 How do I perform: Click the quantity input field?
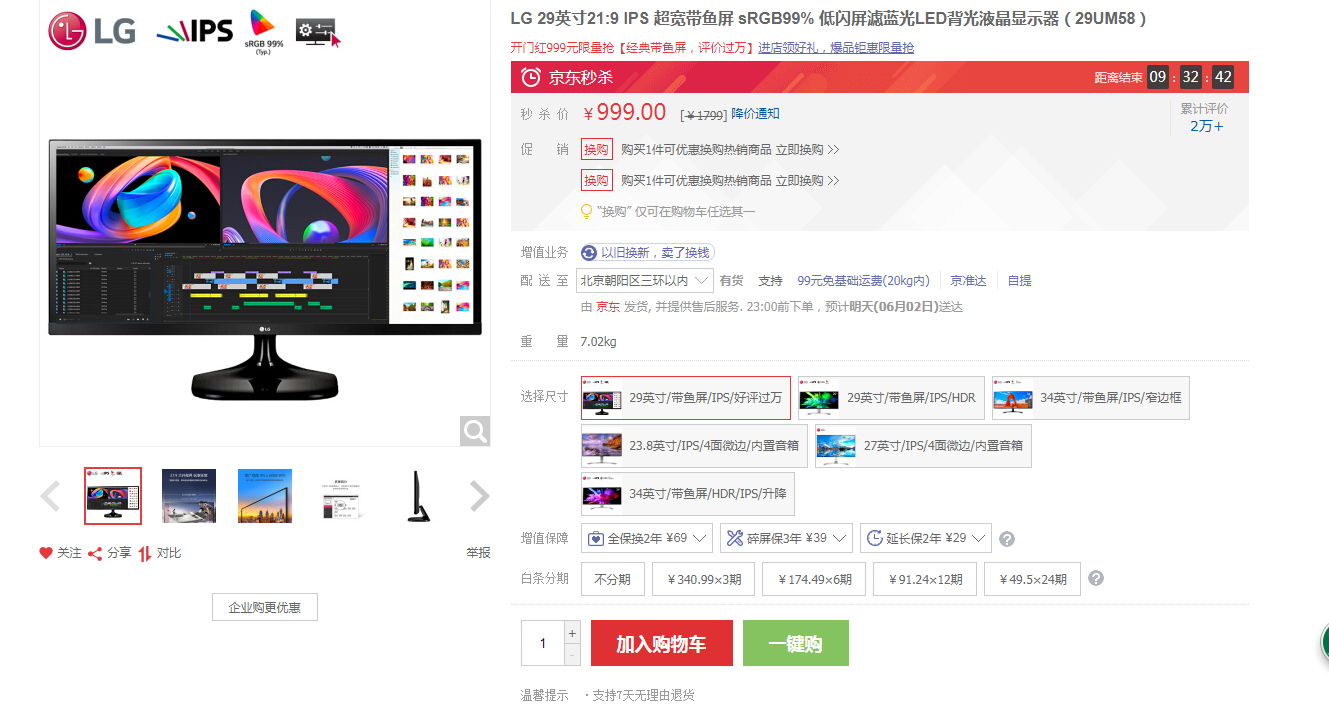543,643
